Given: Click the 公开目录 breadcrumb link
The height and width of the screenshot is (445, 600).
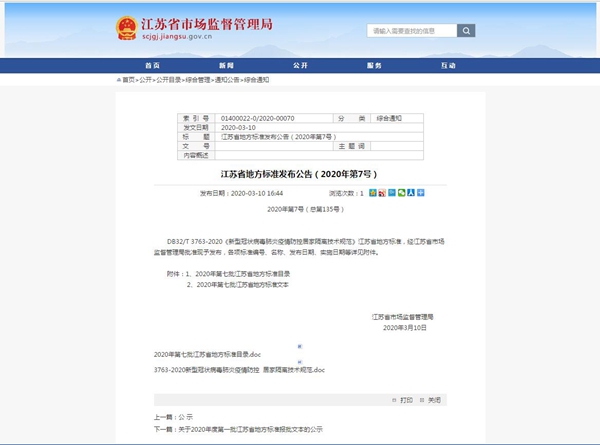Looking at the screenshot, I should point(170,79).
